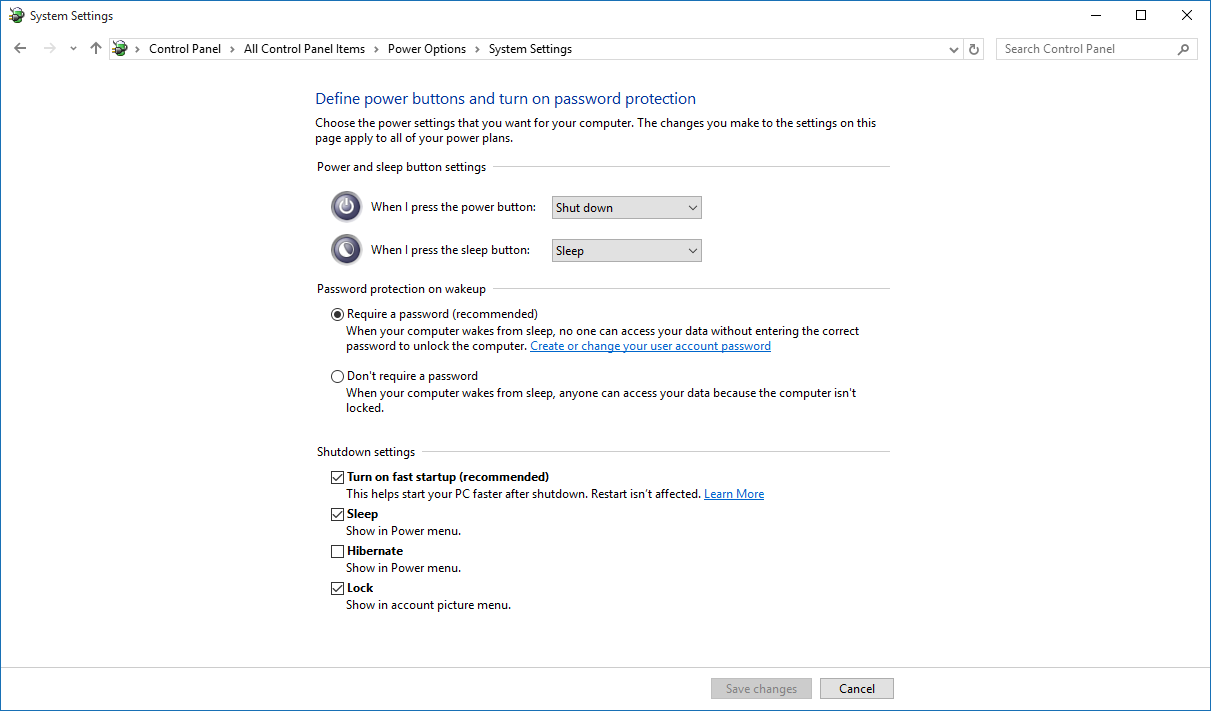Viewport: 1211px width, 711px height.
Task: Click the Cancel button
Action: (856, 689)
